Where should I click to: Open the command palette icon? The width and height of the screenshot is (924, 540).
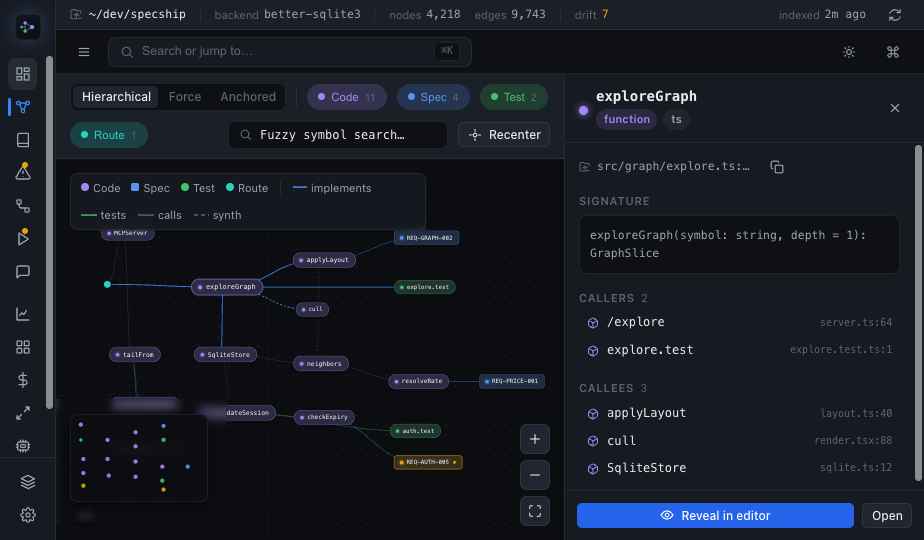(893, 52)
